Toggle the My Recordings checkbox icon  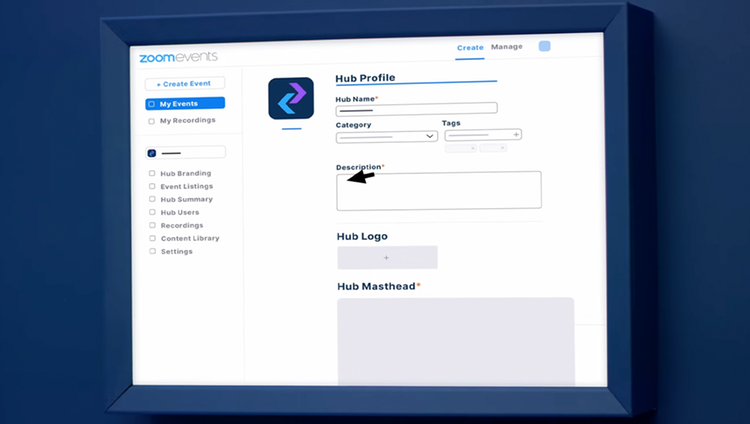(x=152, y=122)
